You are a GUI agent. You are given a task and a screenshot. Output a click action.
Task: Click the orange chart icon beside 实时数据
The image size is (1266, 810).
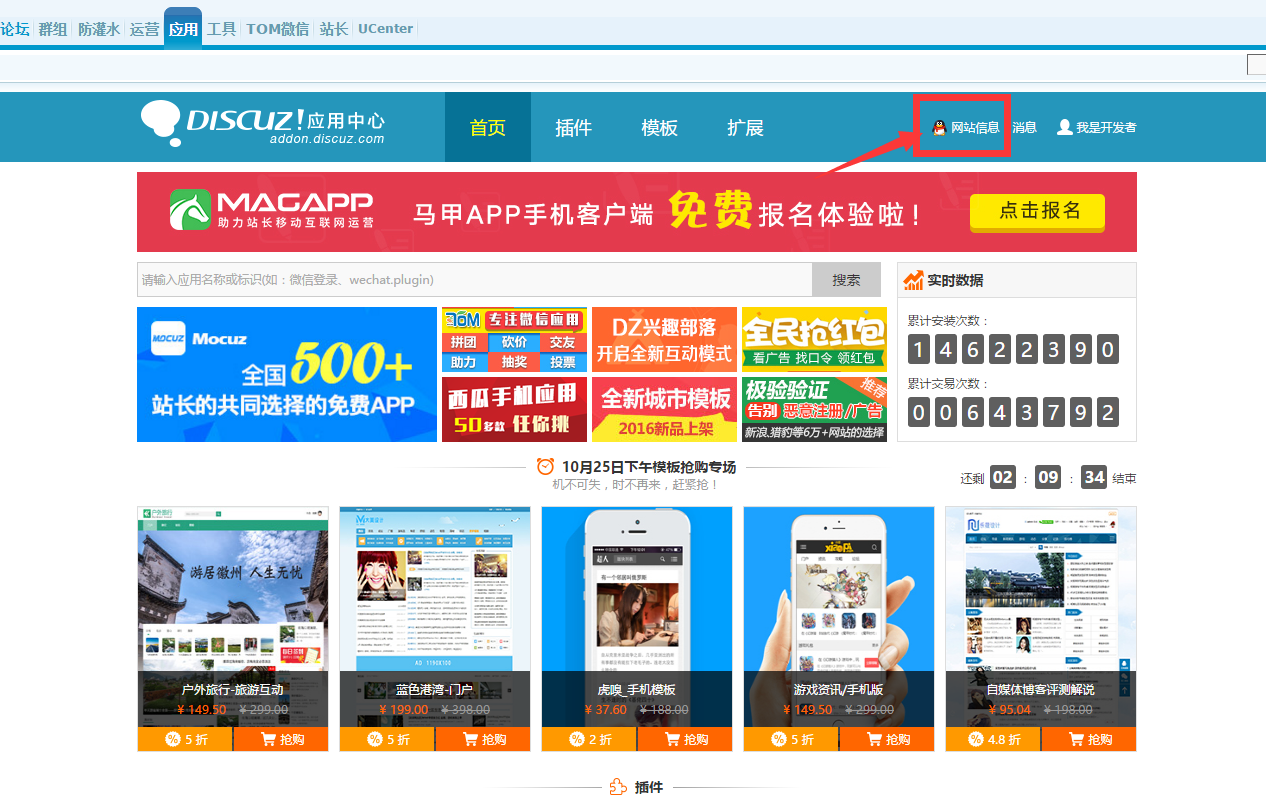coord(913,280)
